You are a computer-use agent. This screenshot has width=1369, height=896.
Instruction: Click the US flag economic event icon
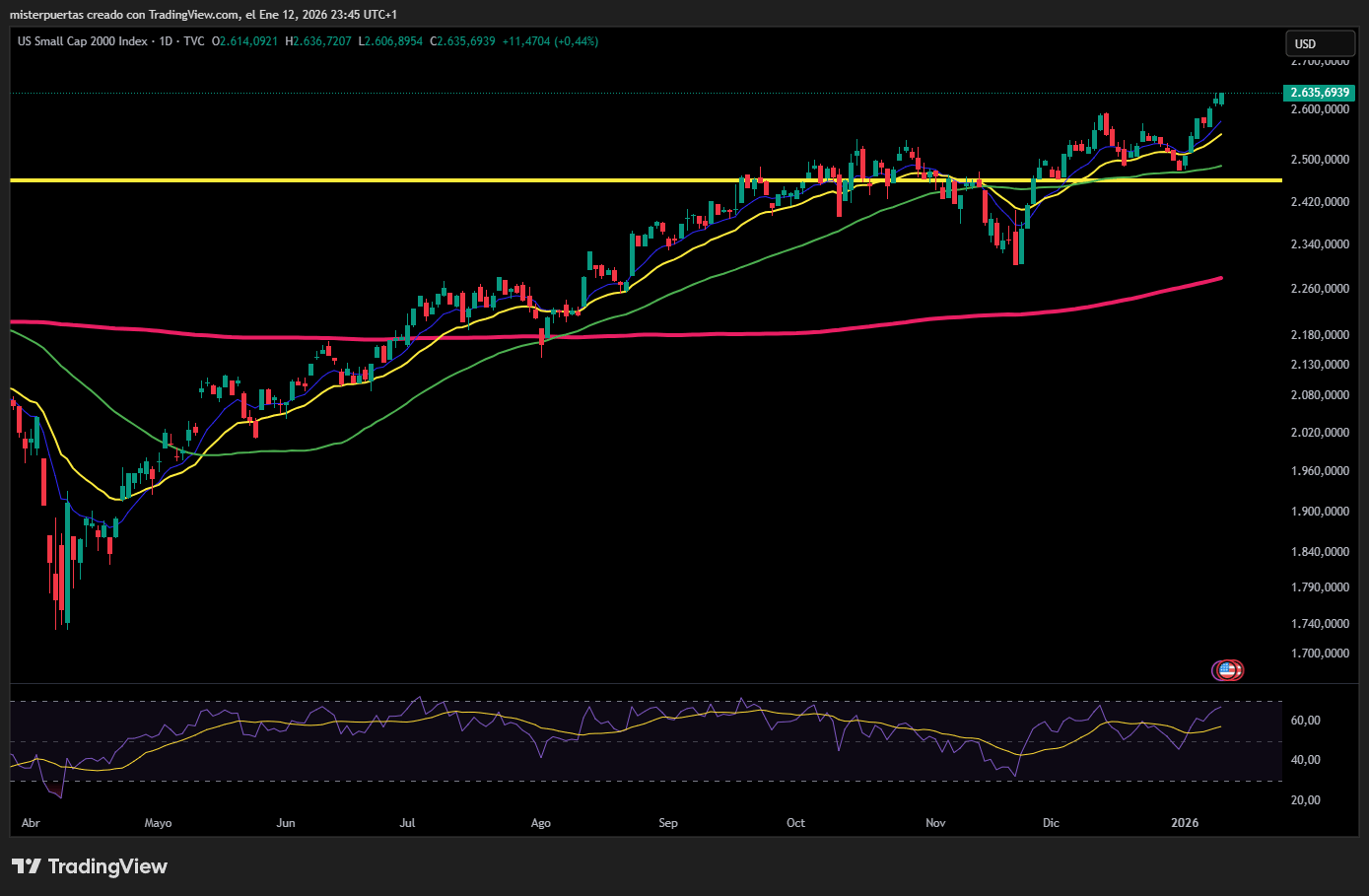point(1227,670)
